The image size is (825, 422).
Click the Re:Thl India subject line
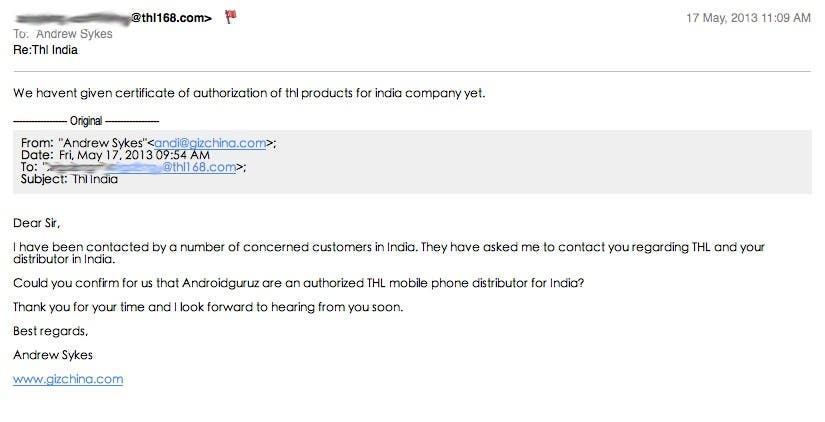coord(45,50)
